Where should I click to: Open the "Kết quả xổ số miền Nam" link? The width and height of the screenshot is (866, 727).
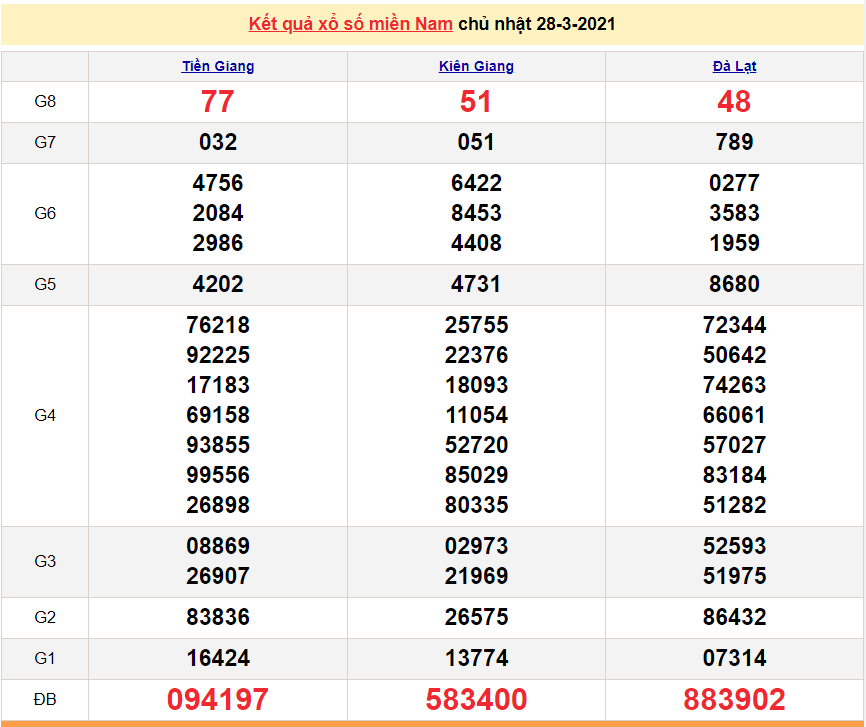[x=350, y=24]
